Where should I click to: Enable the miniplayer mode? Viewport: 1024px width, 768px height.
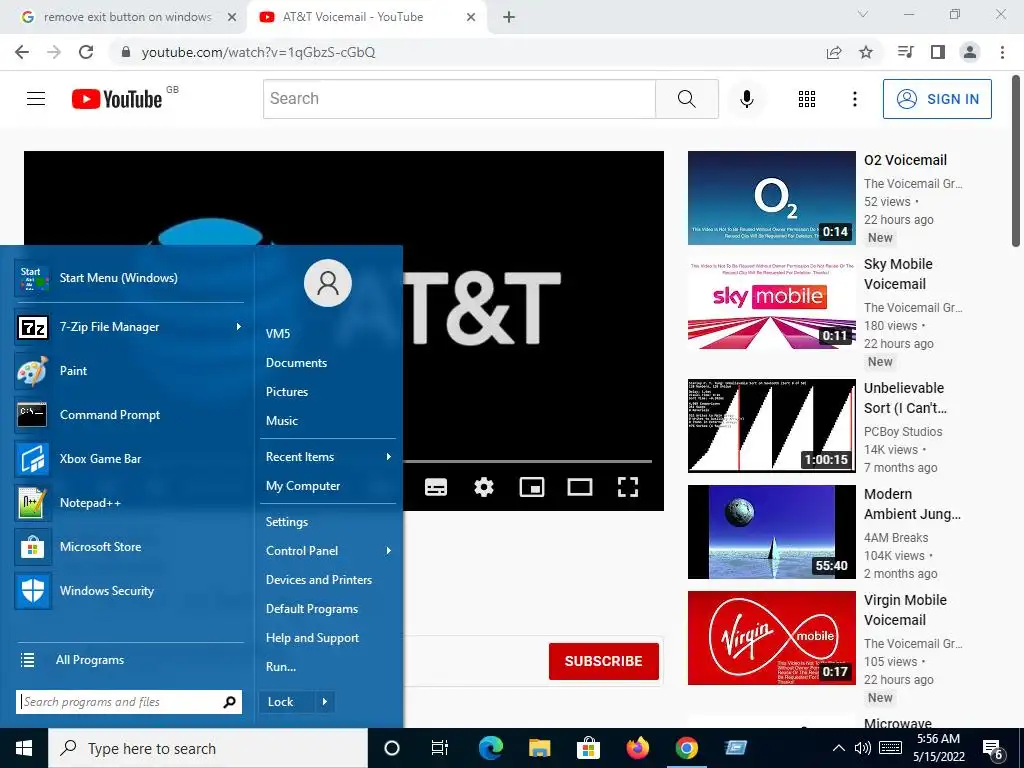(x=532, y=487)
